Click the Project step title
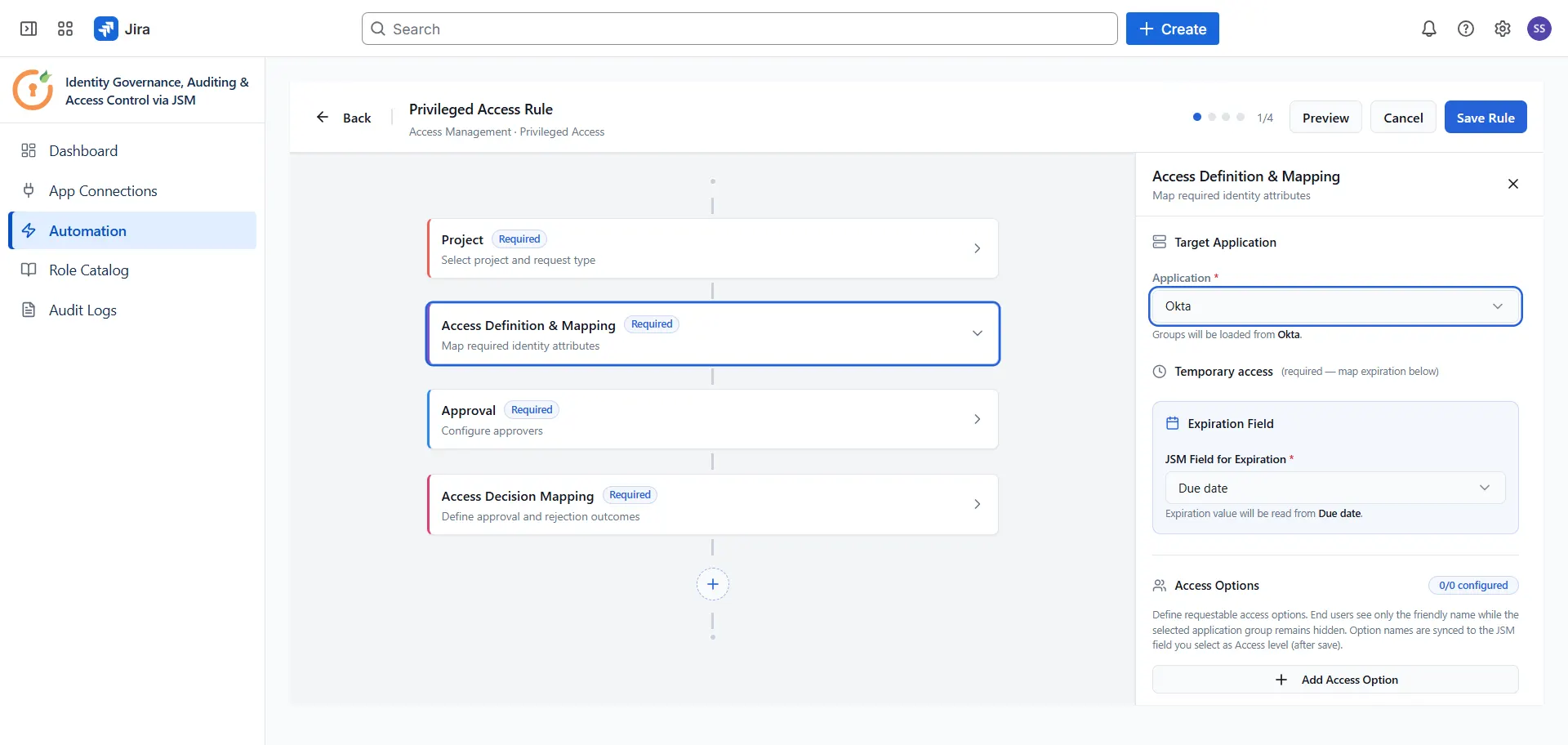Viewport: 1568px width, 745px height. (x=462, y=239)
